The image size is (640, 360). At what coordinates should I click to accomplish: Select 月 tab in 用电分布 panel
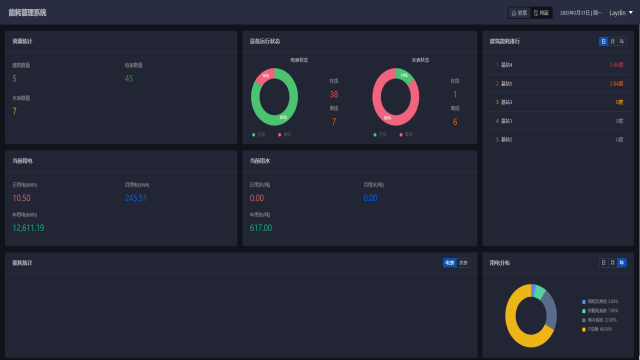click(613, 263)
